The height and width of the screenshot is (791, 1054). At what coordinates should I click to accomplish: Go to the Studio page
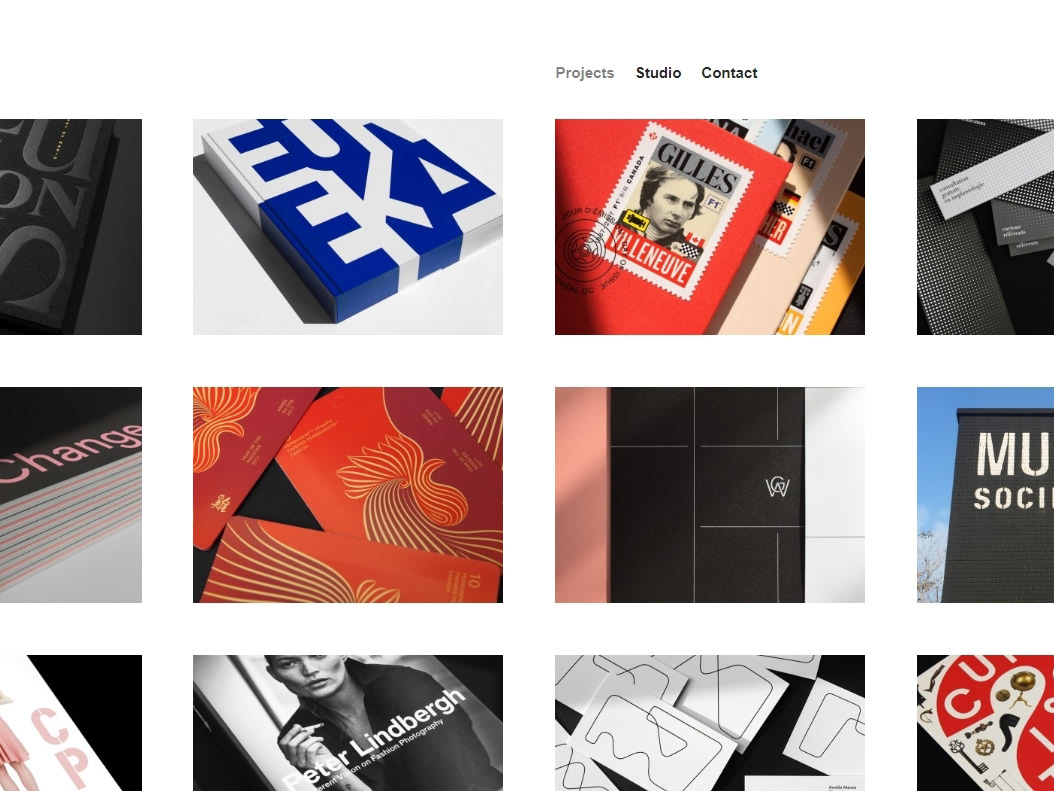pyautogui.click(x=658, y=73)
